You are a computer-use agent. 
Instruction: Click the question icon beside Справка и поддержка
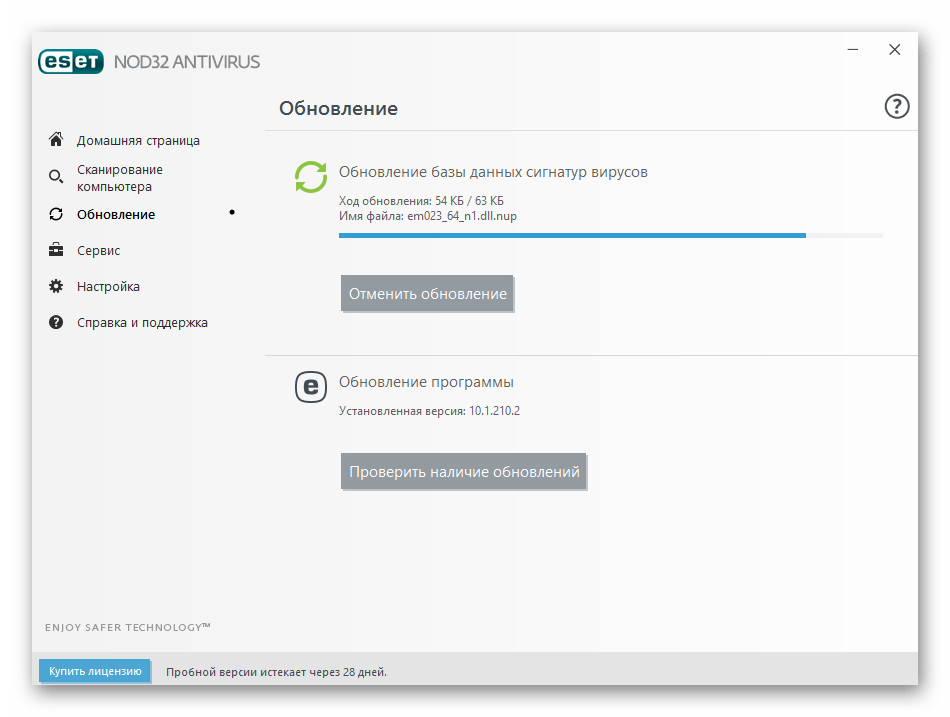click(56, 322)
